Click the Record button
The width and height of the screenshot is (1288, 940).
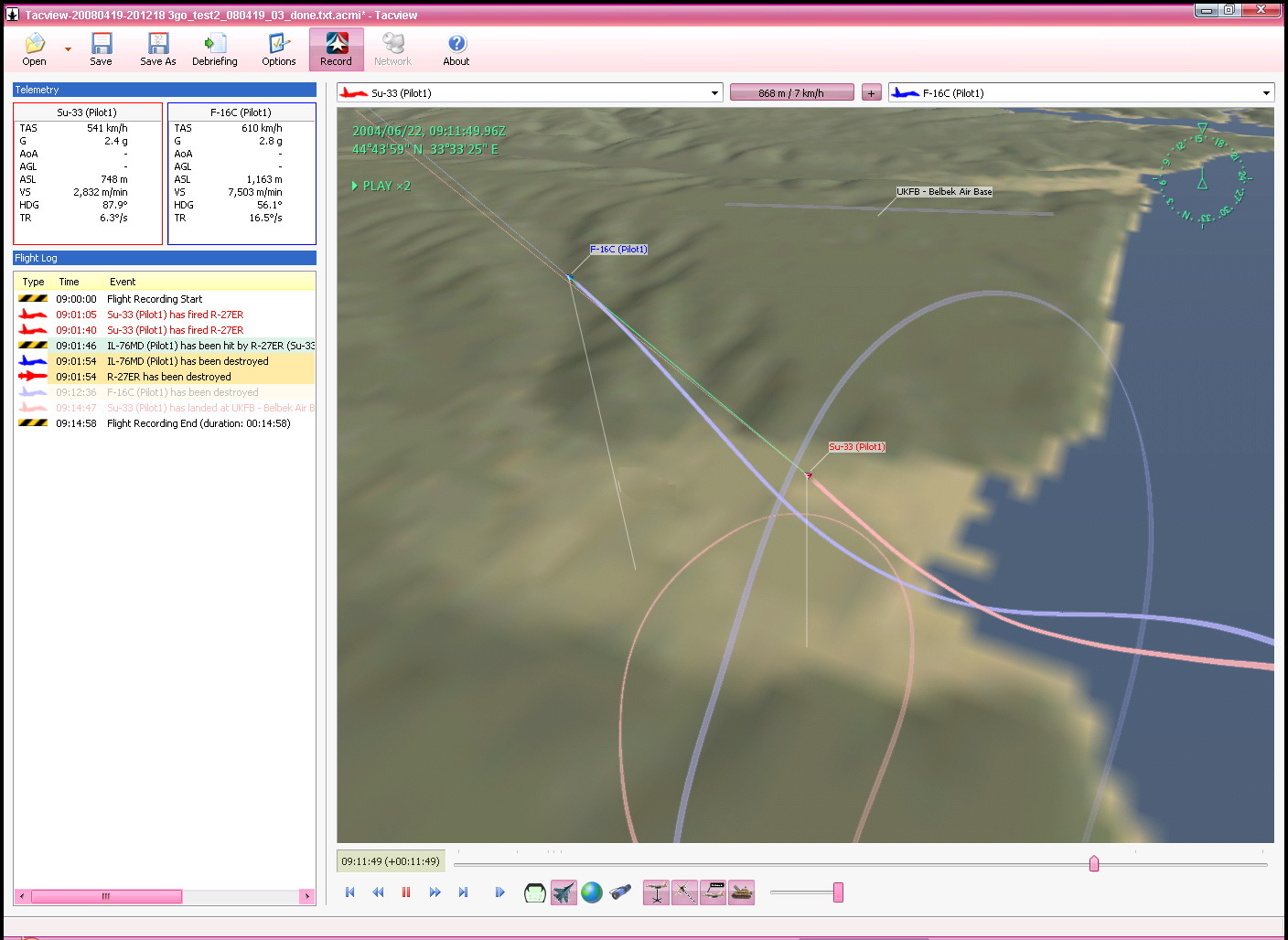click(336, 49)
